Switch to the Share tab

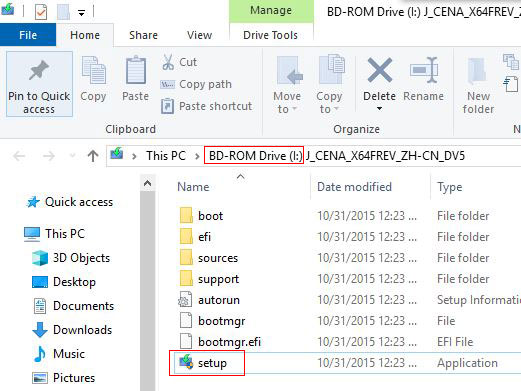point(143,35)
